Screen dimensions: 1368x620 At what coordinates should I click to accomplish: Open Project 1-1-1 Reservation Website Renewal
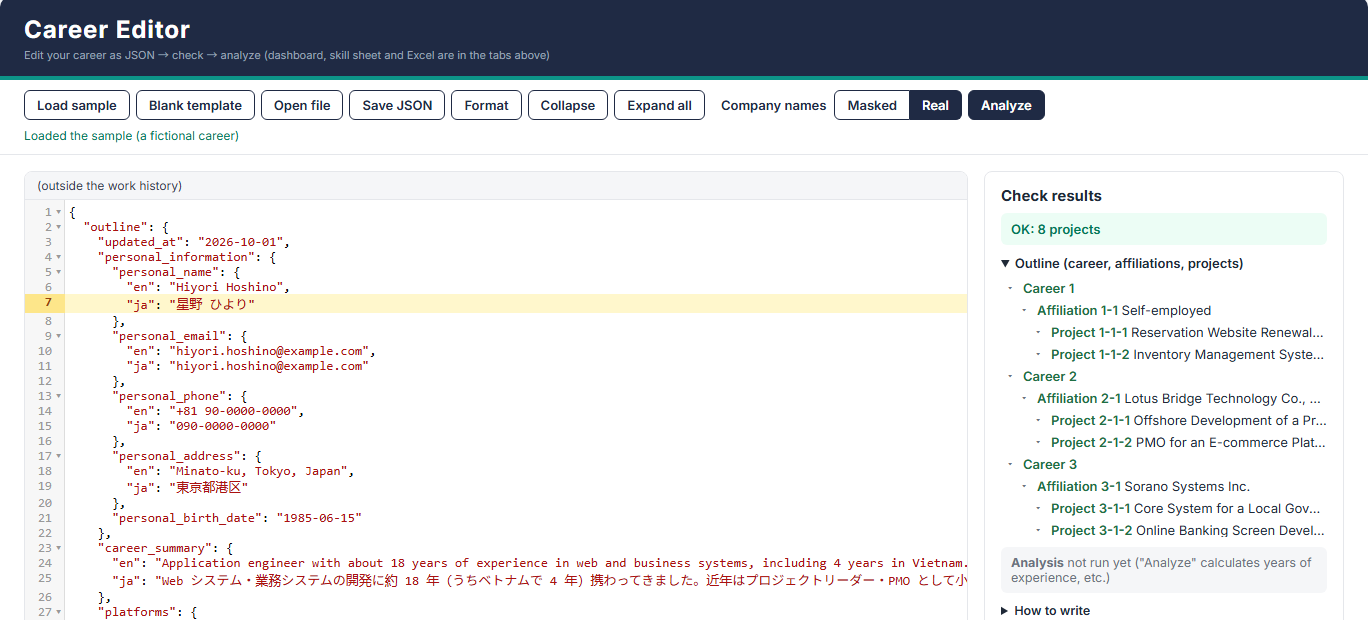pos(1187,332)
